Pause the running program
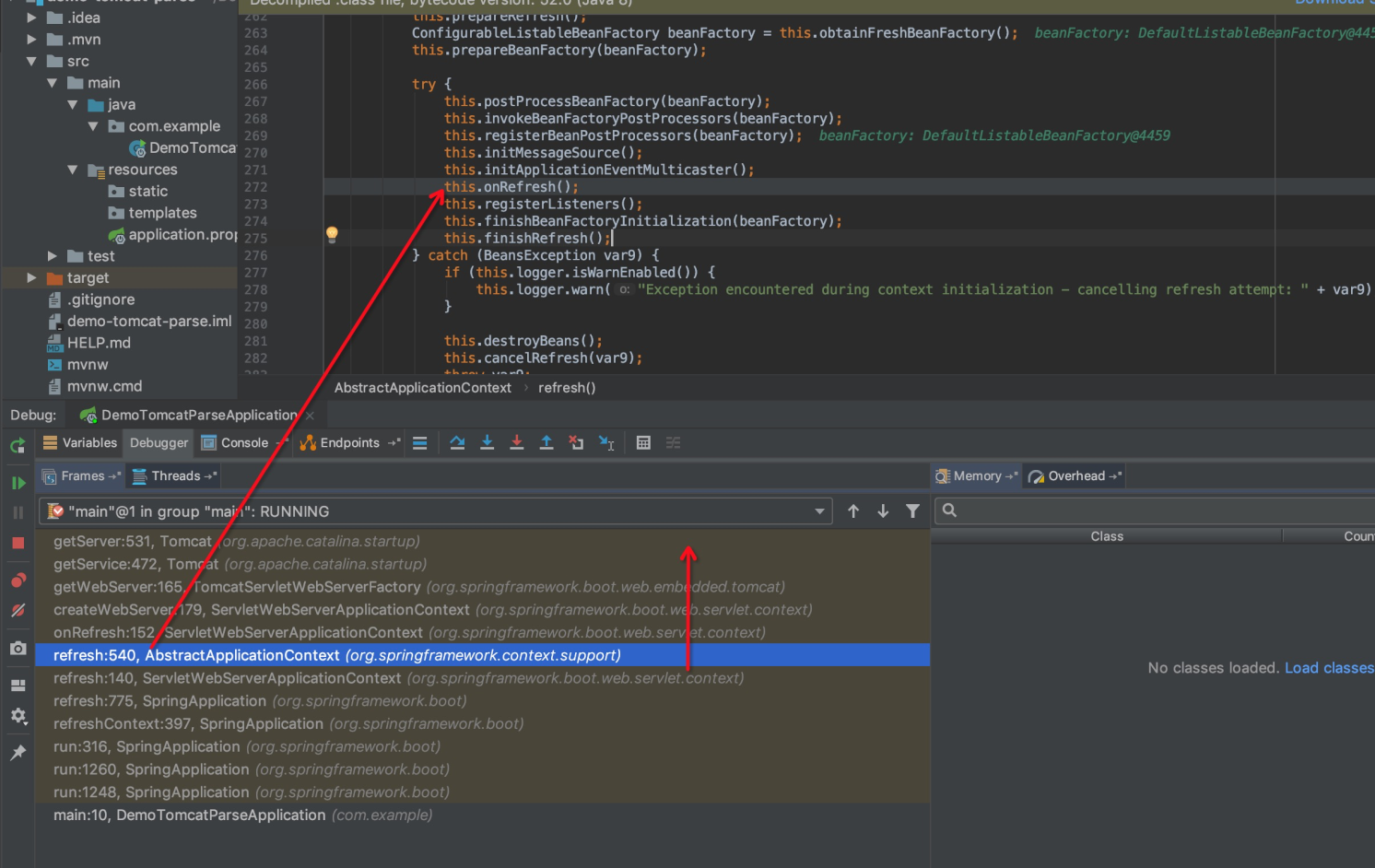Screen dimensions: 1375x868 click(18, 512)
